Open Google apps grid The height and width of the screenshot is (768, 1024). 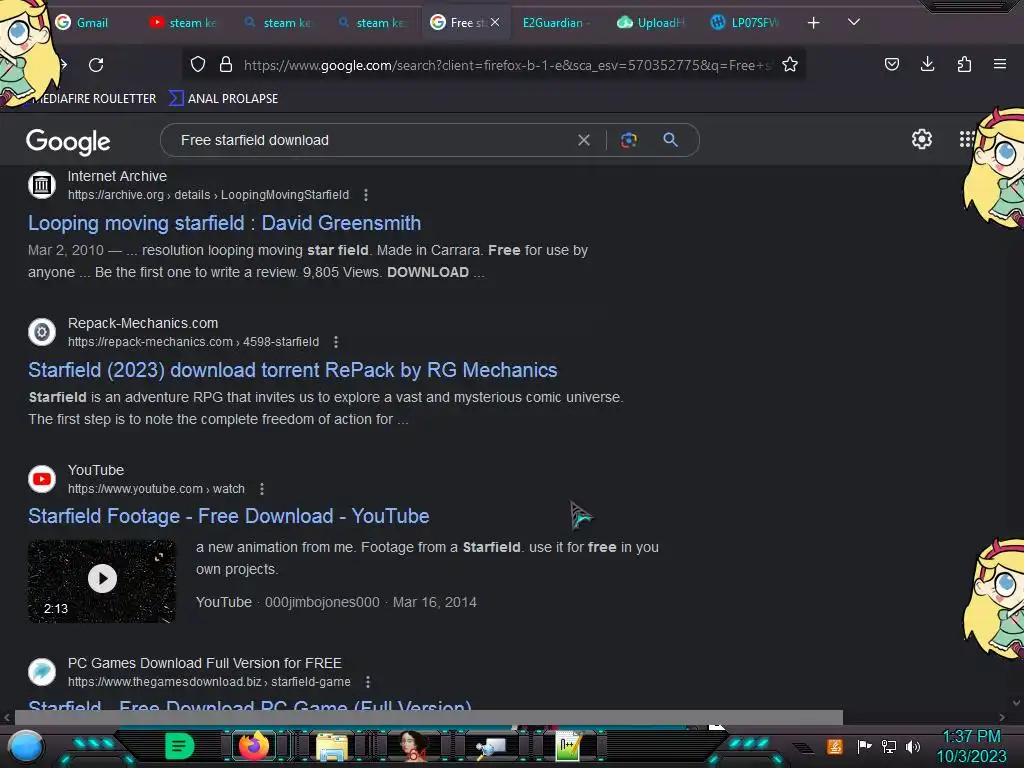coord(967,139)
